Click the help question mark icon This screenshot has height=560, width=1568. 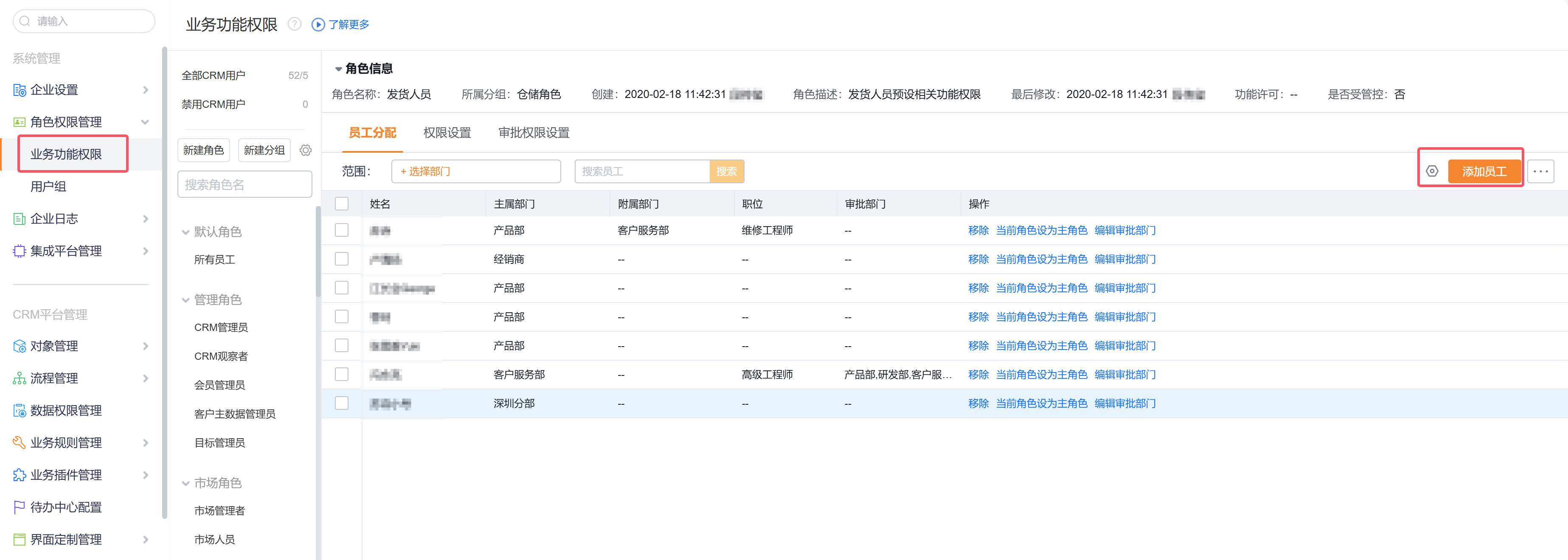click(x=295, y=24)
